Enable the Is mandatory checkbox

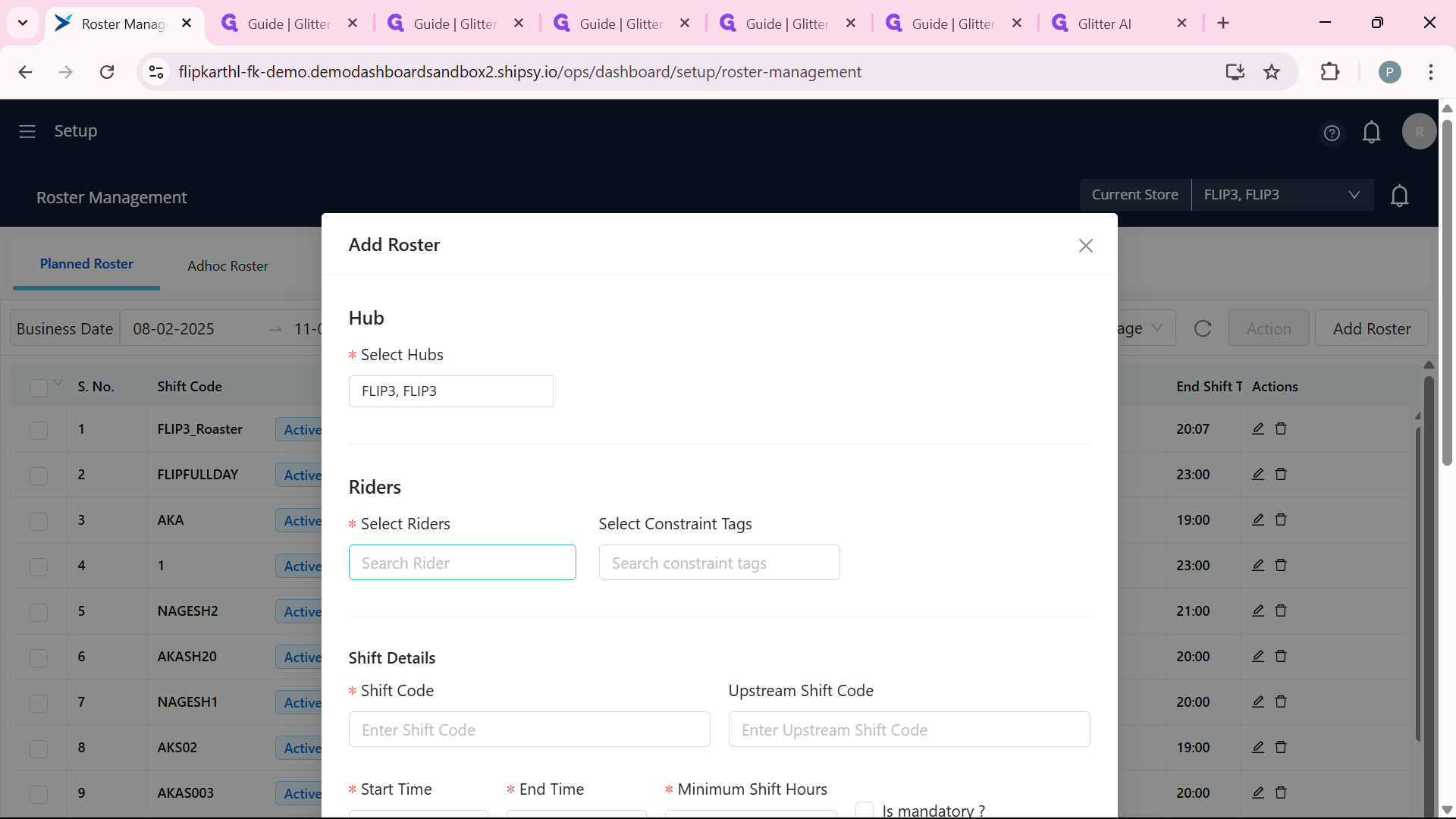pos(864,810)
